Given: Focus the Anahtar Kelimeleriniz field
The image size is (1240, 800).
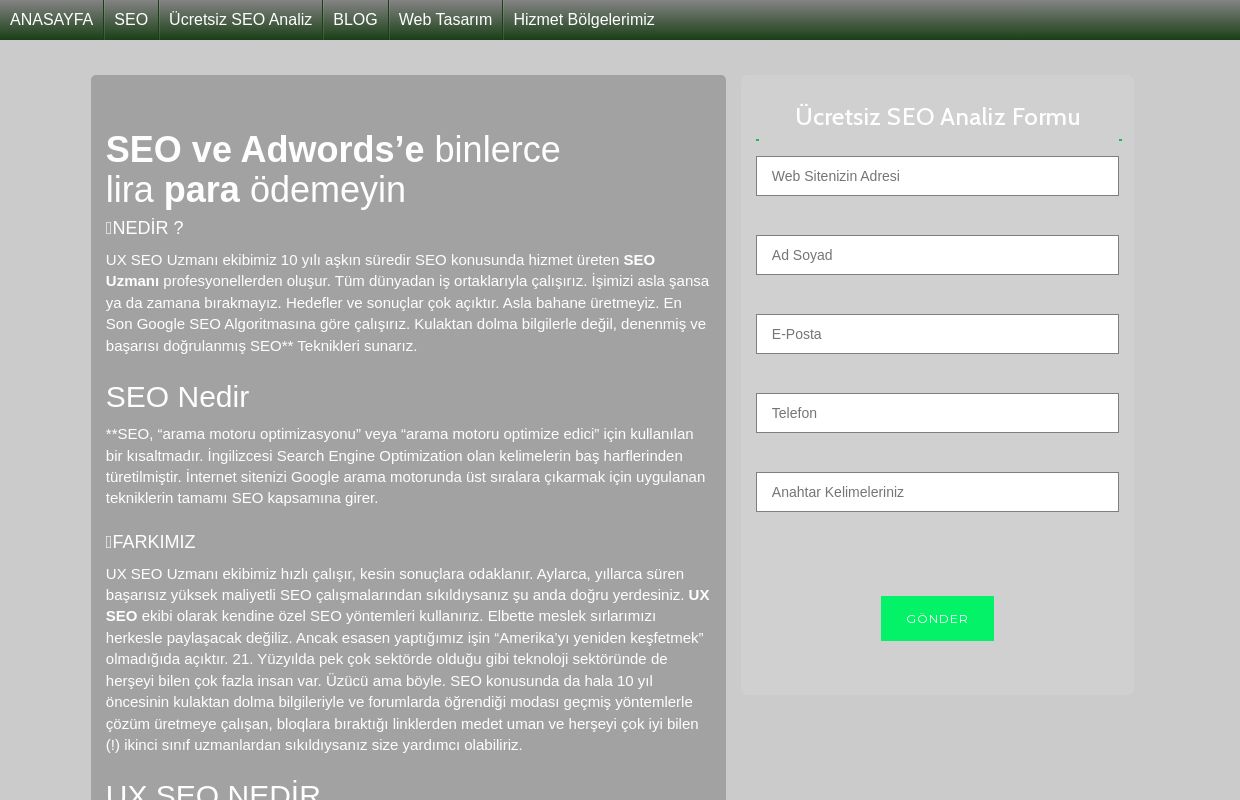Looking at the screenshot, I should [x=936, y=492].
